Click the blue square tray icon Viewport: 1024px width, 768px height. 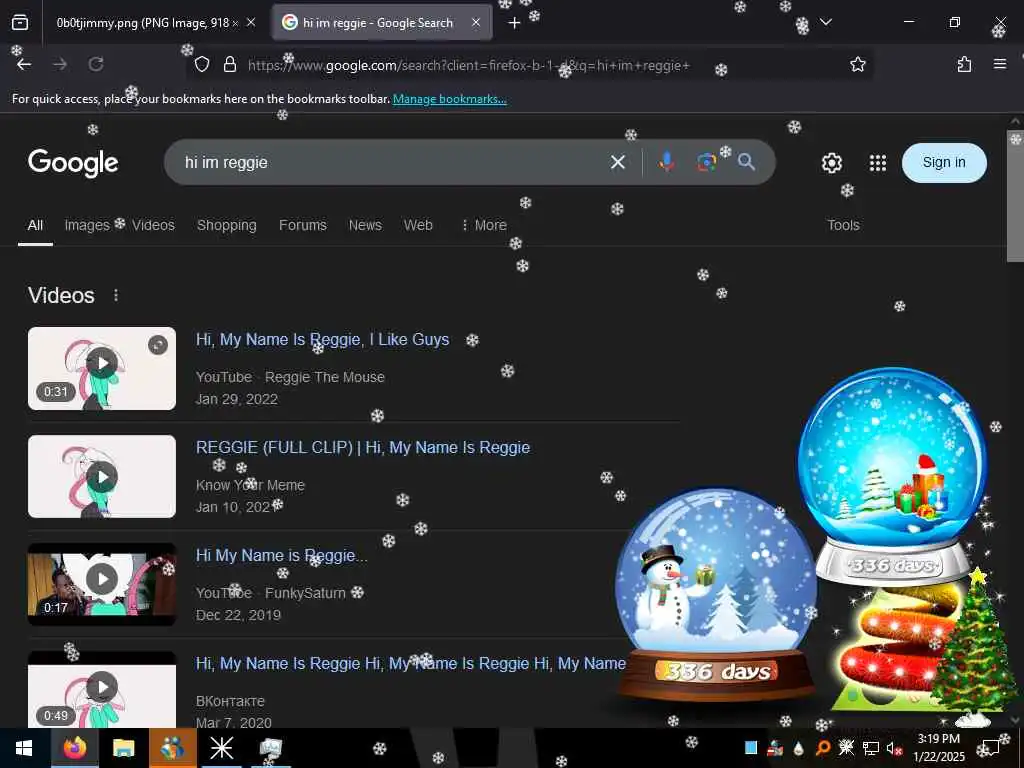click(x=751, y=748)
